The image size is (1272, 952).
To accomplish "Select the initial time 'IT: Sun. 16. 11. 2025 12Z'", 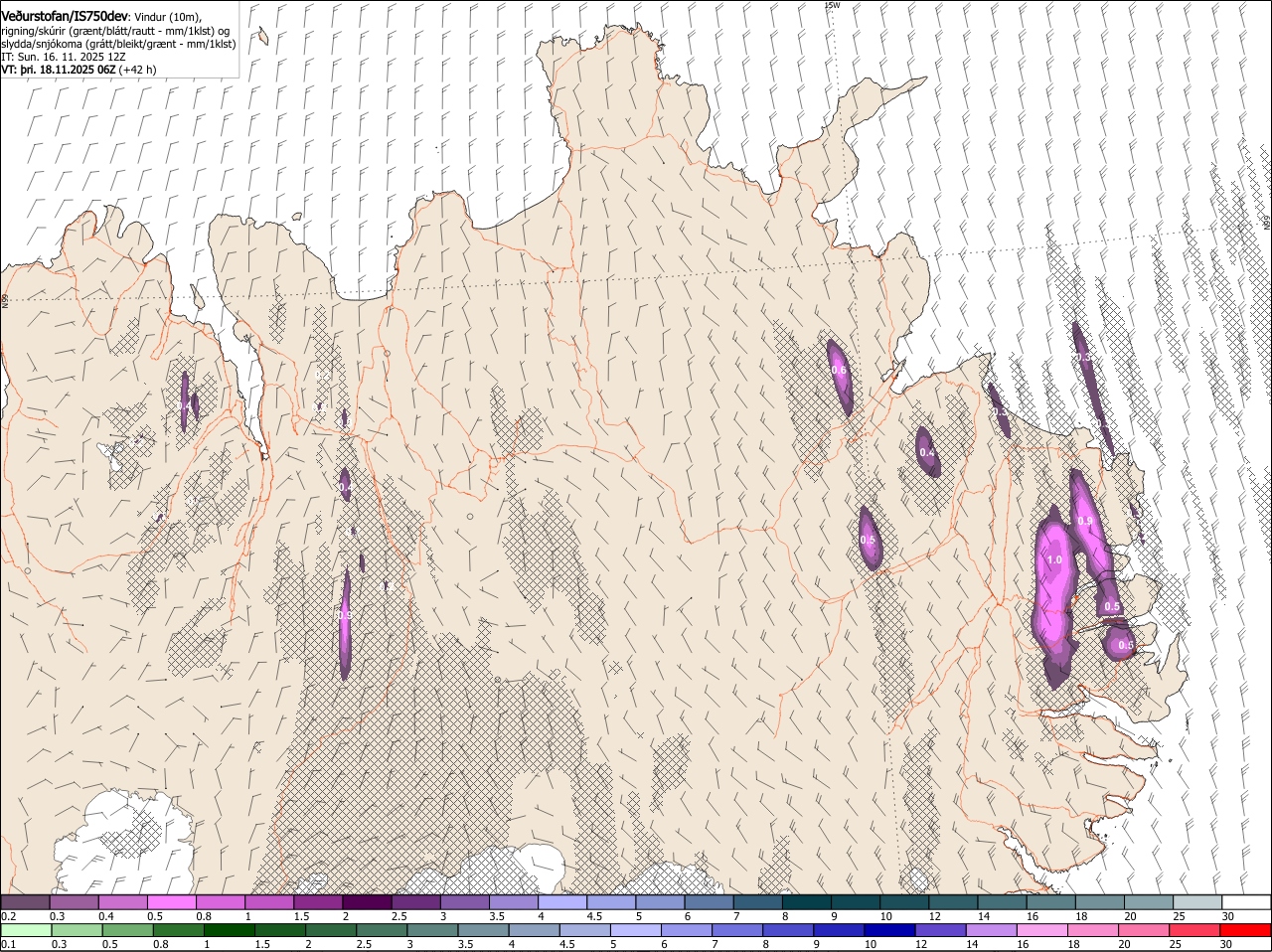I will click(63, 57).
